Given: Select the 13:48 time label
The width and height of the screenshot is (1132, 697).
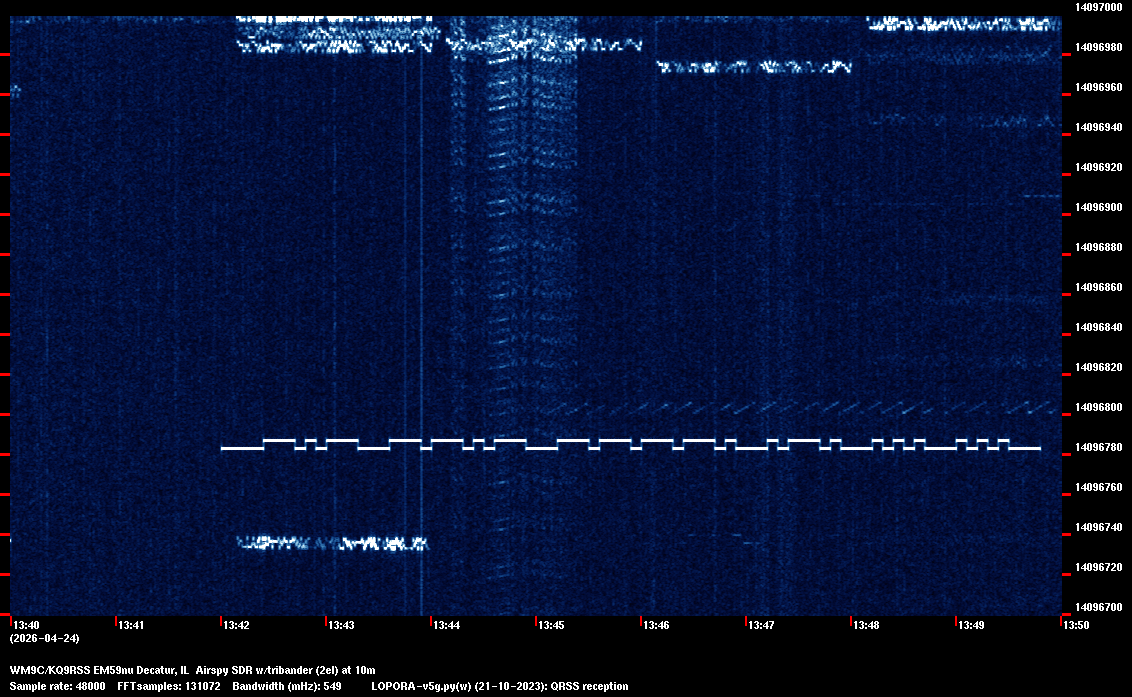Looking at the screenshot, I should 866,626.
